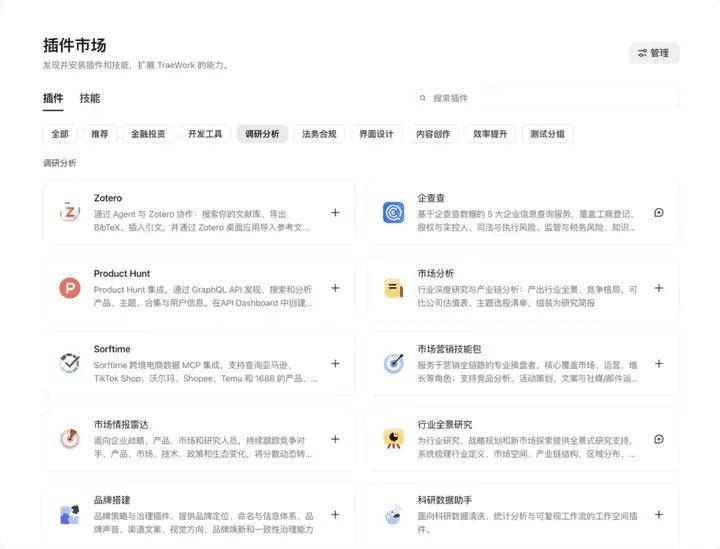
Task: Click the Sorftime description text
Action: 205,372
